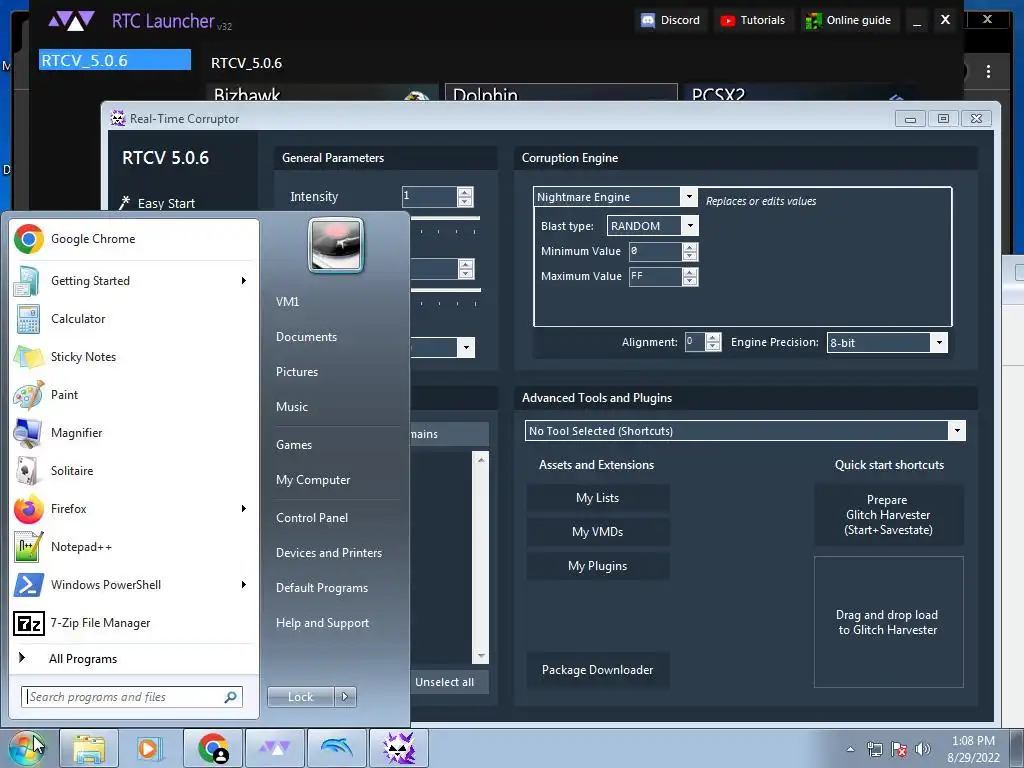1024x768 pixels.
Task: Open Devices and Printers
Action: tap(329, 552)
